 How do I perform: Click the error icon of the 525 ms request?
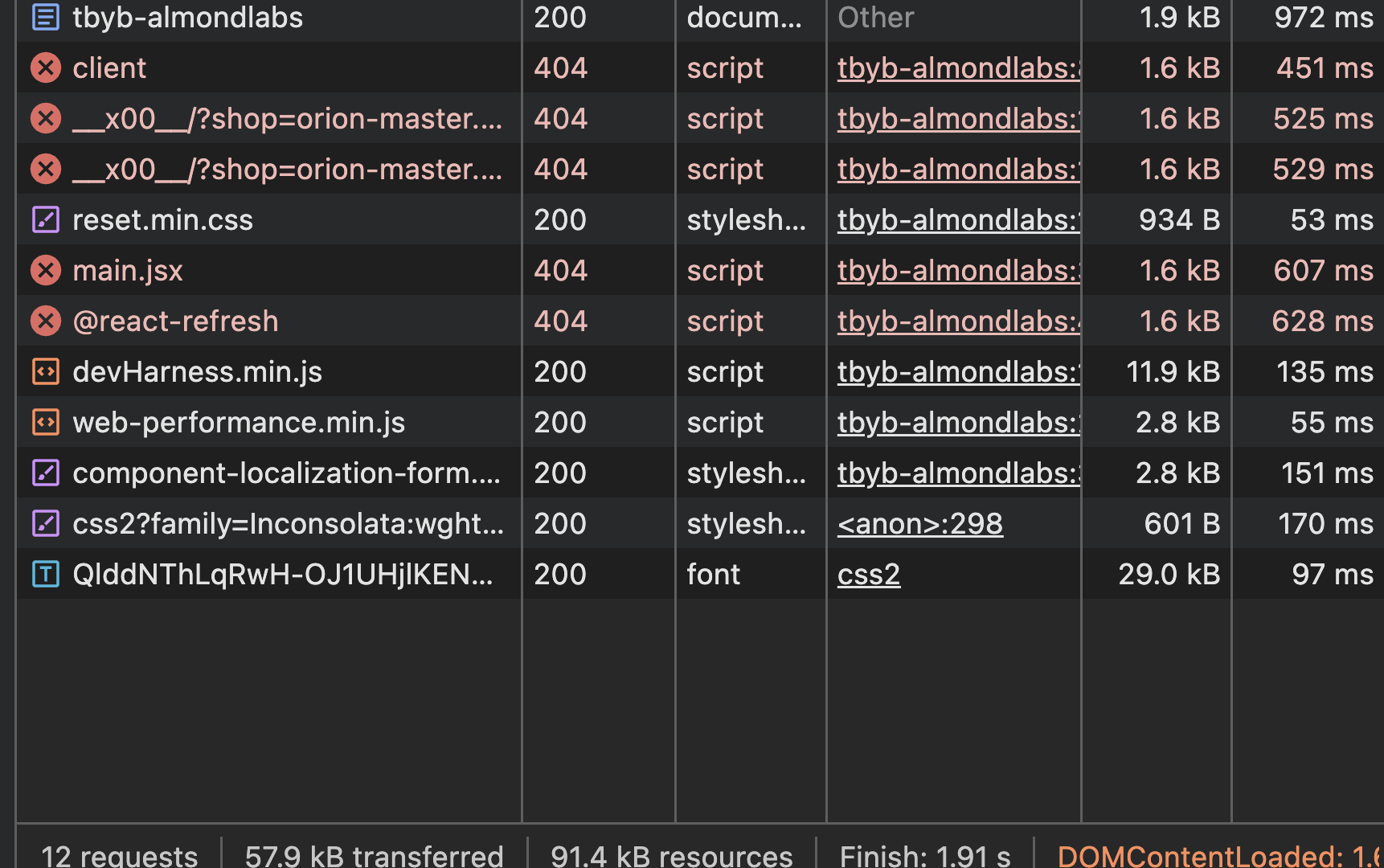point(46,118)
